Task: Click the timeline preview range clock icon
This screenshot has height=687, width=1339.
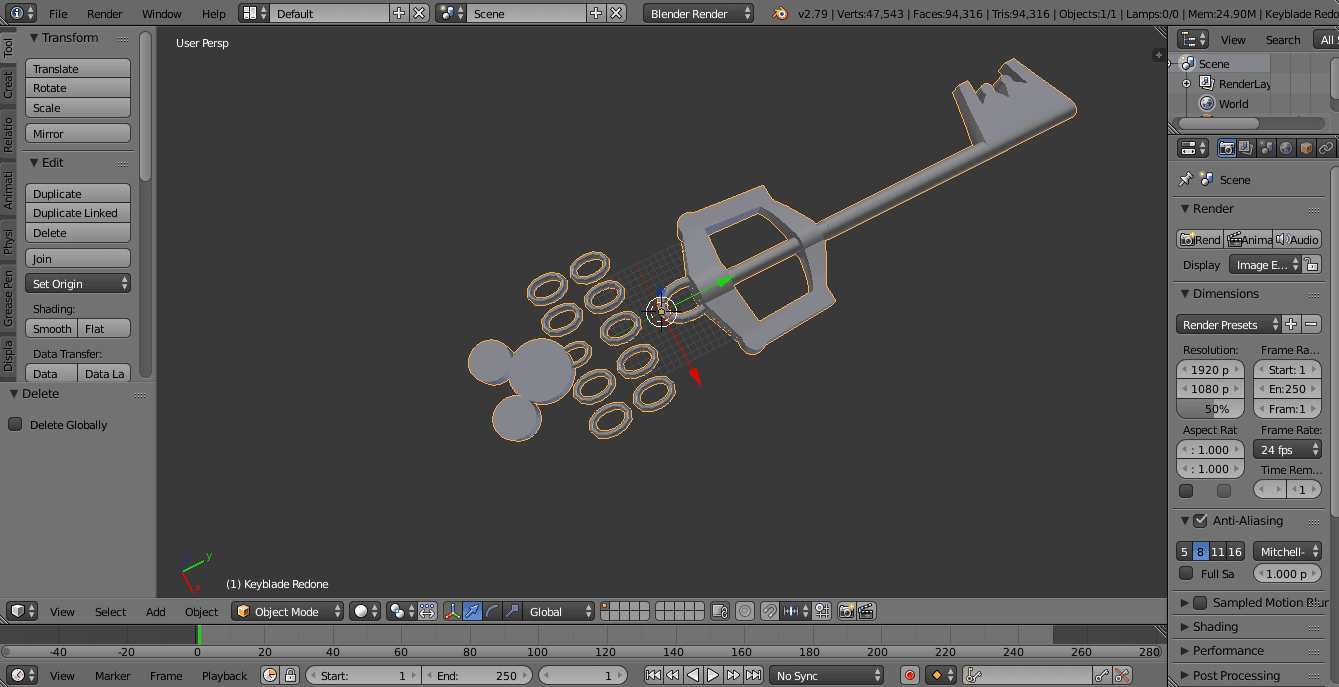Action: pyautogui.click(x=270, y=676)
